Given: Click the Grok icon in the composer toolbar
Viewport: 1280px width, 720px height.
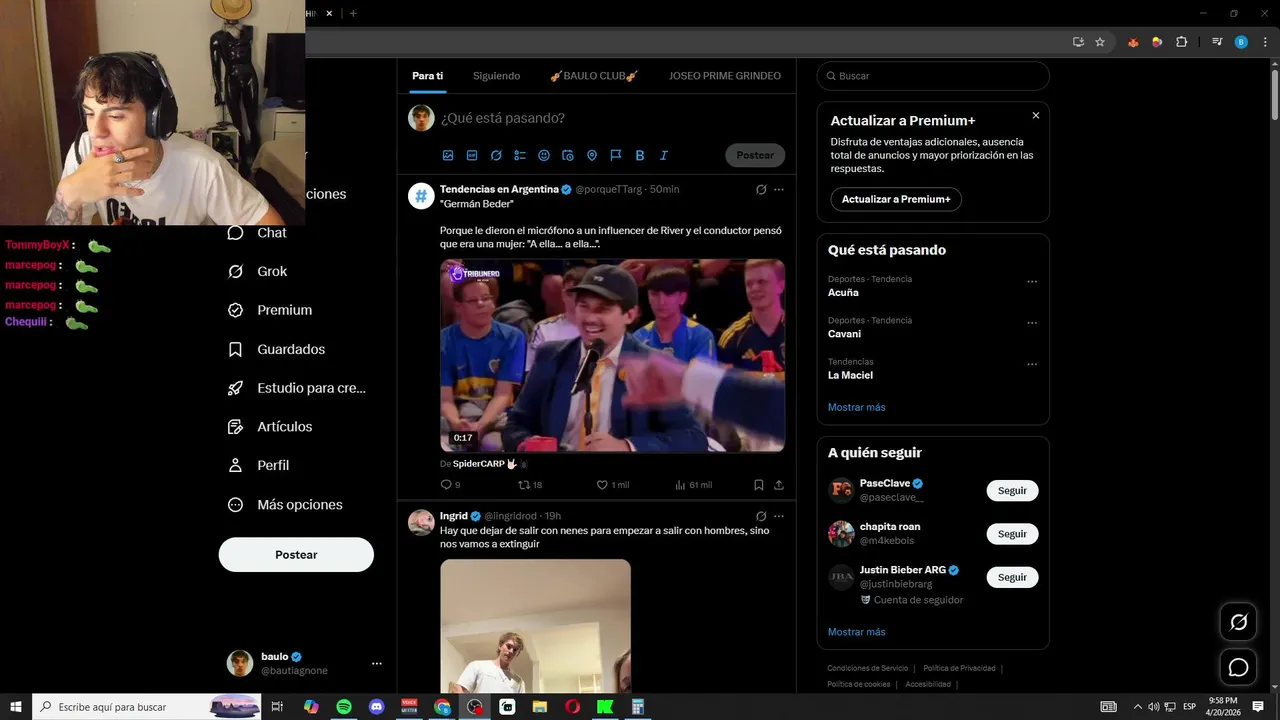Looking at the screenshot, I should [x=496, y=155].
